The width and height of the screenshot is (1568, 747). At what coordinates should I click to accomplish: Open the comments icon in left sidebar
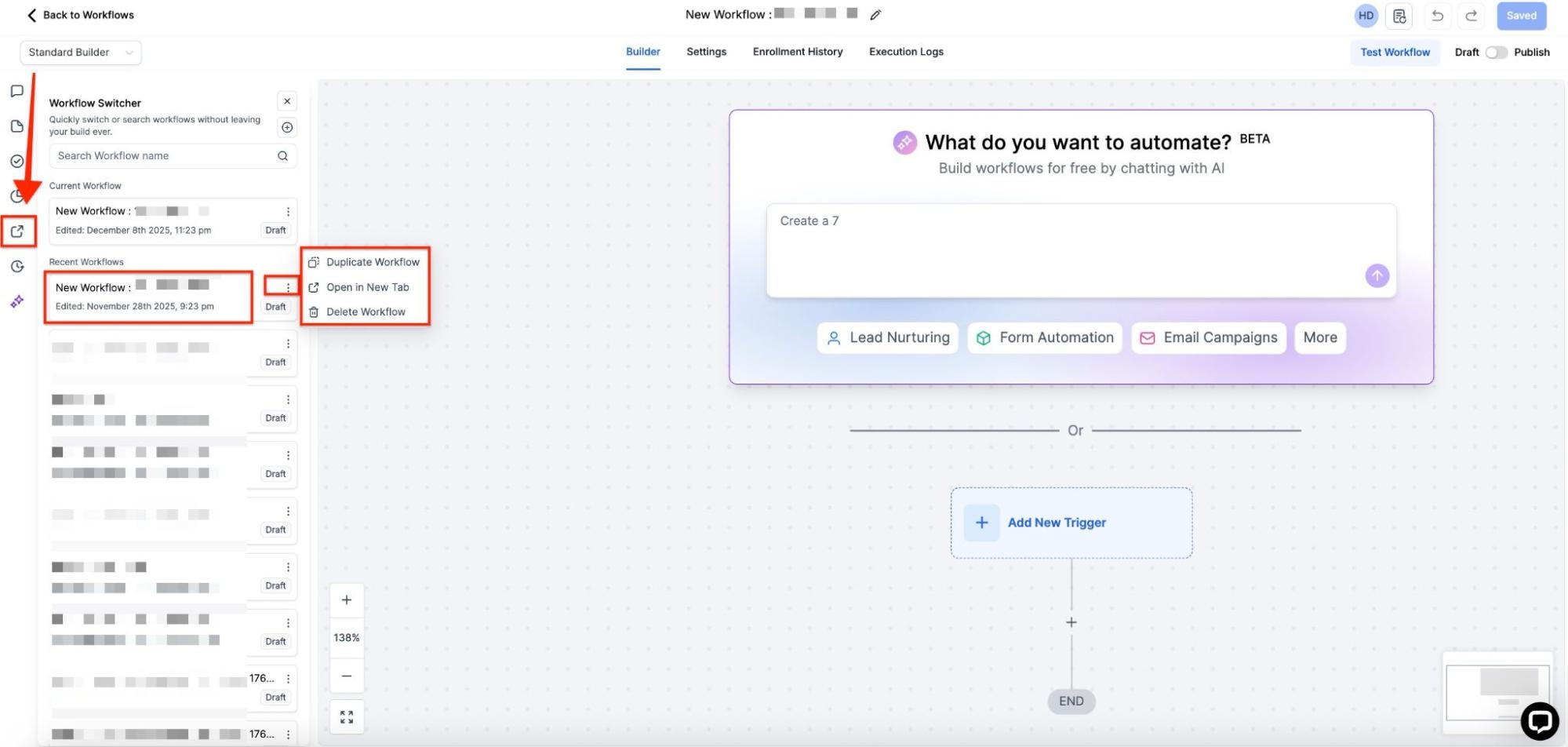(x=17, y=91)
